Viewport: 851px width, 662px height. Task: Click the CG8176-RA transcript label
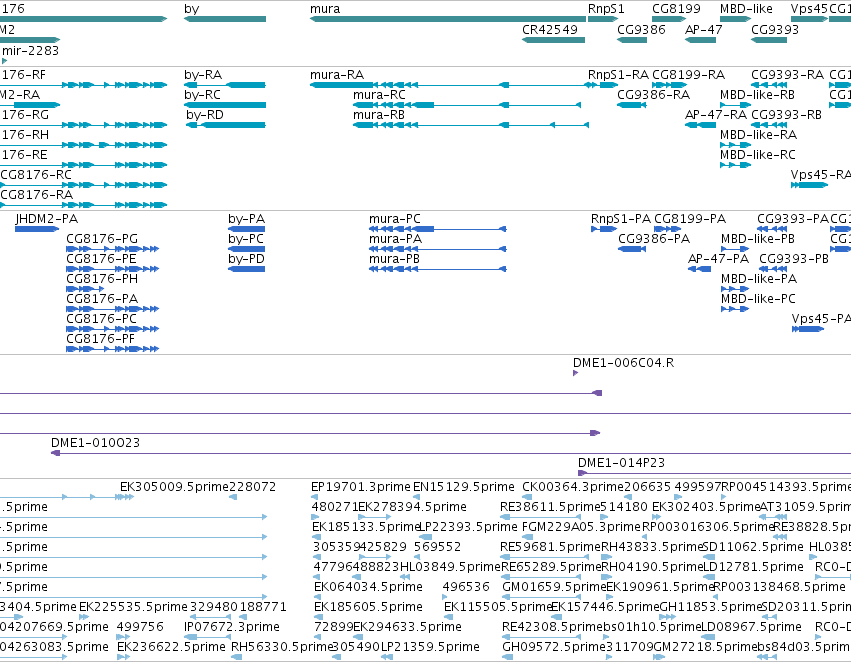pos(36,195)
